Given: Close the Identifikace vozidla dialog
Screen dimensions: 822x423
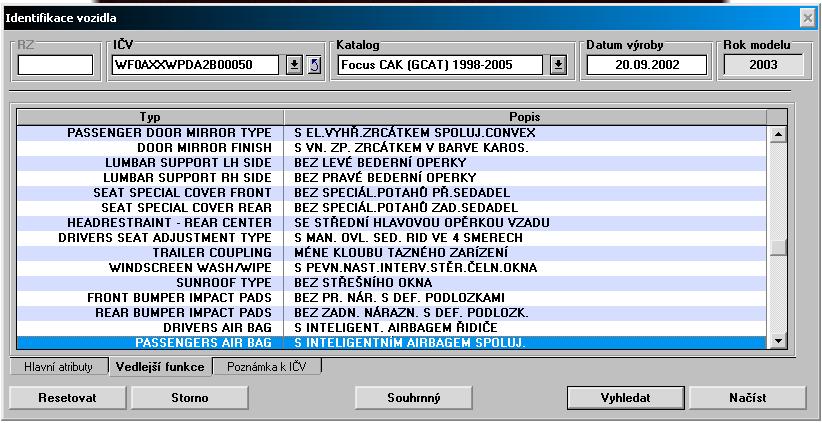Looking at the screenshot, I should [x=808, y=18].
